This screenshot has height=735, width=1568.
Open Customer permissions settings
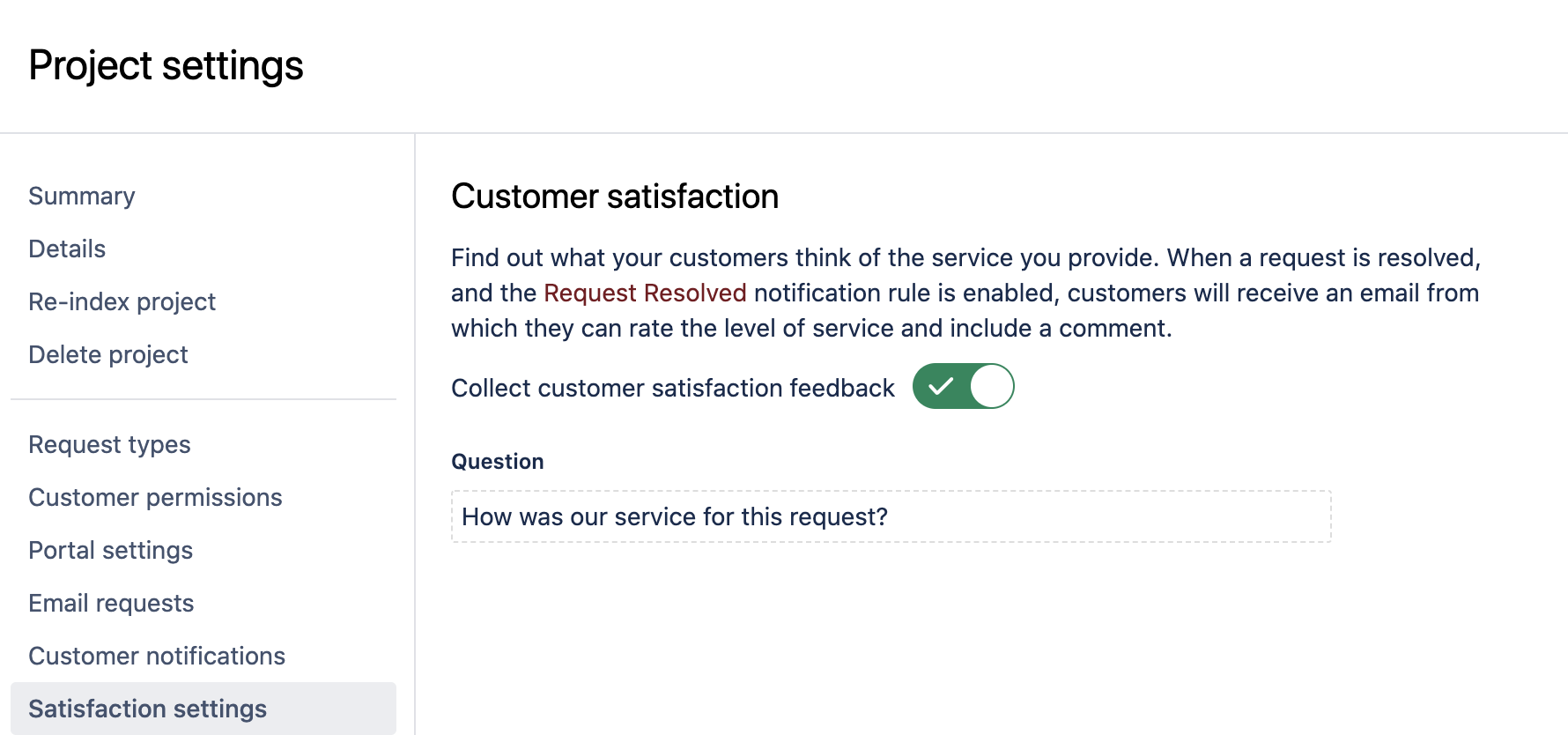click(155, 497)
